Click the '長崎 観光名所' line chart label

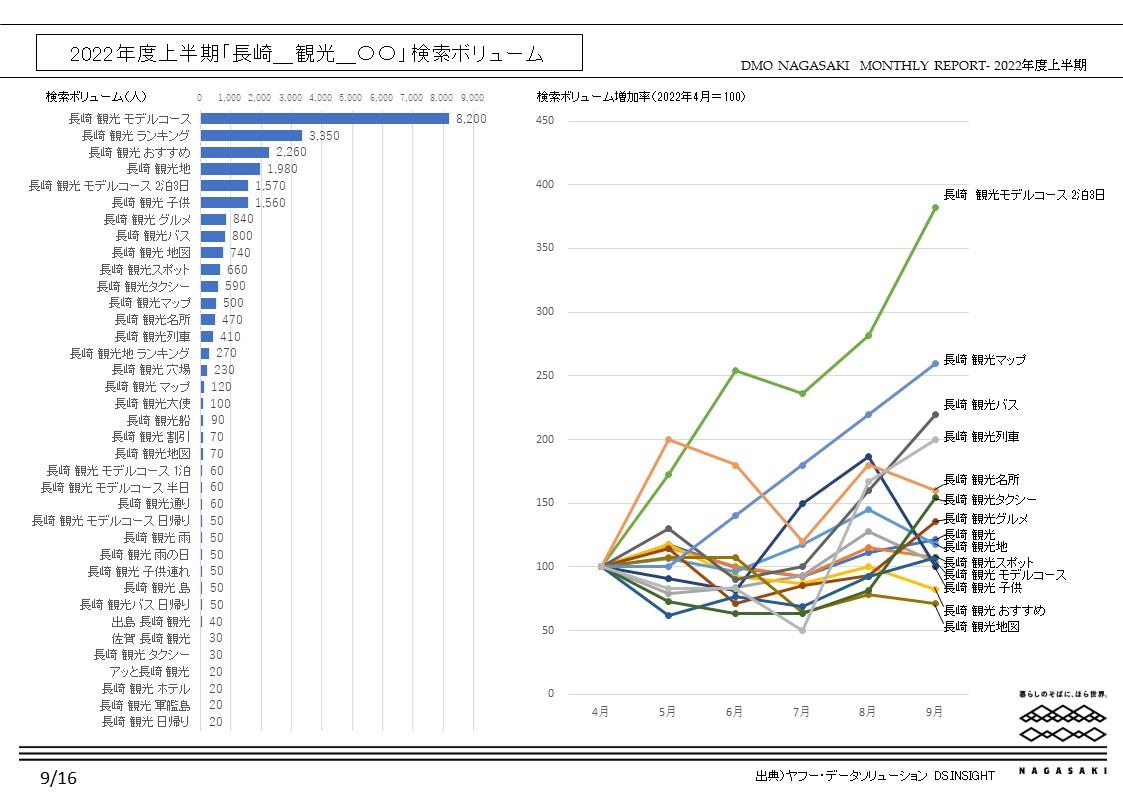tap(981, 479)
